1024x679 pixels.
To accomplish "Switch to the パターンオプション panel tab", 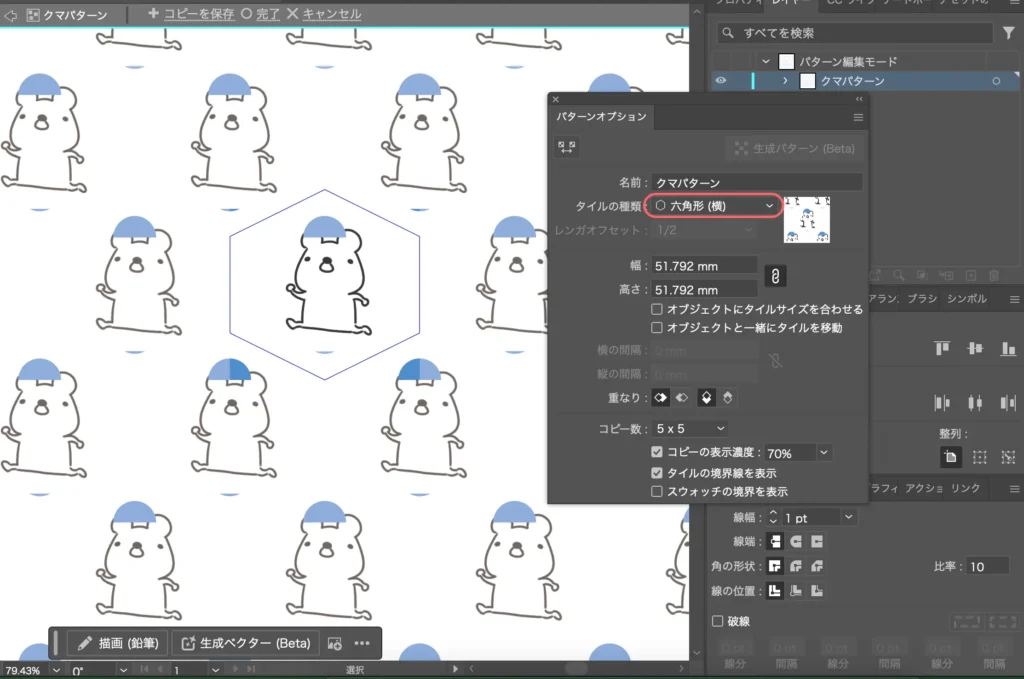I will [x=599, y=117].
